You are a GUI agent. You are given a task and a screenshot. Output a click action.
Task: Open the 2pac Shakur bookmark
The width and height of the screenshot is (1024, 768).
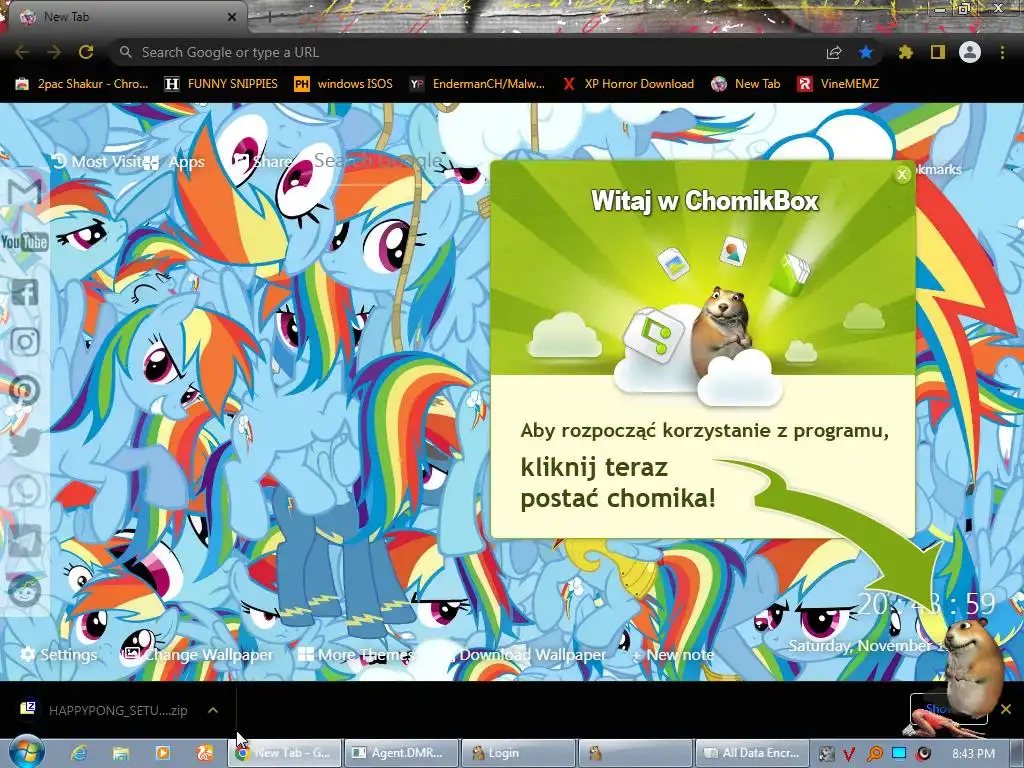82,84
